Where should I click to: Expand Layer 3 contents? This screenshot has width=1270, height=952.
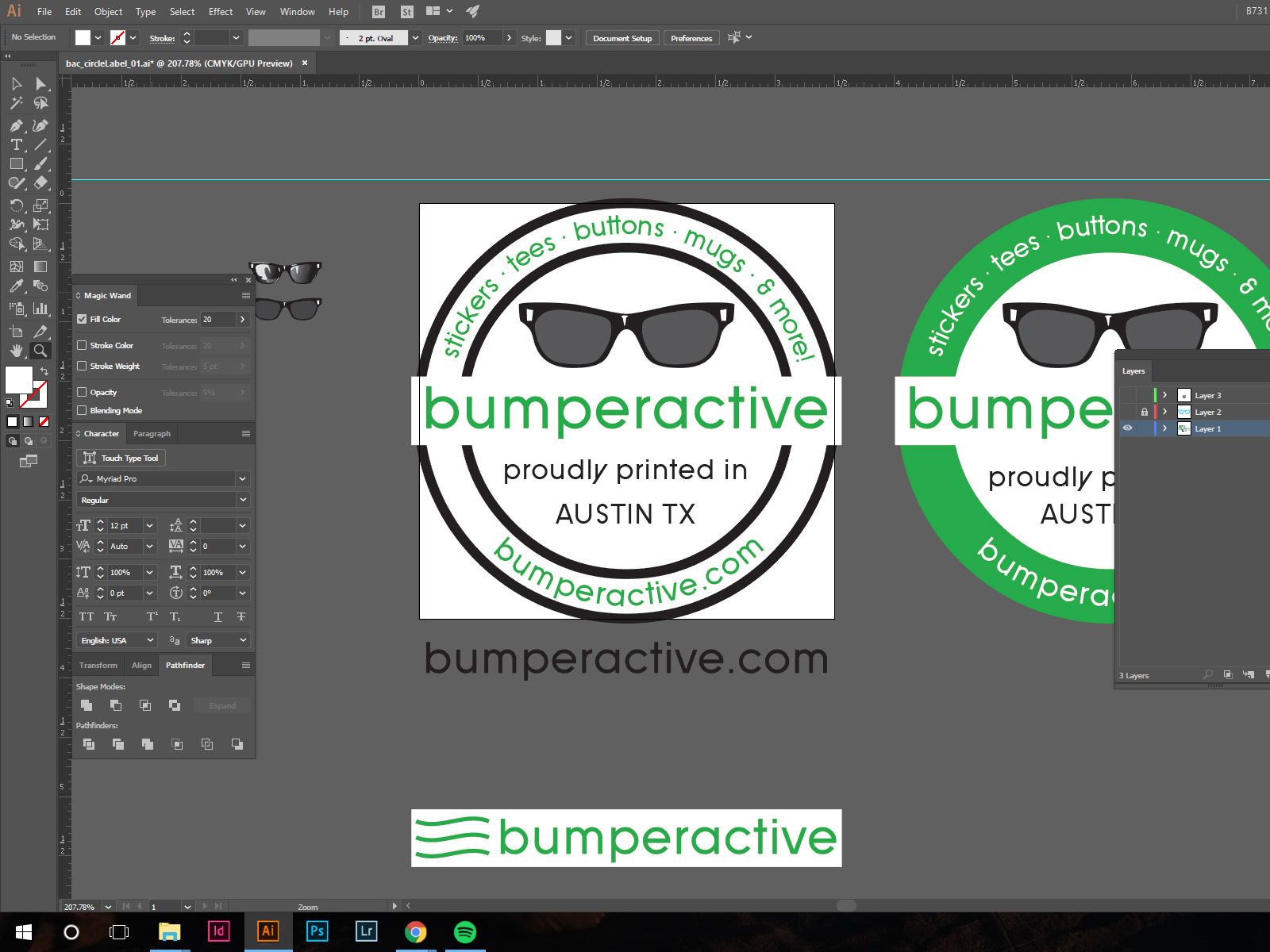click(1164, 395)
